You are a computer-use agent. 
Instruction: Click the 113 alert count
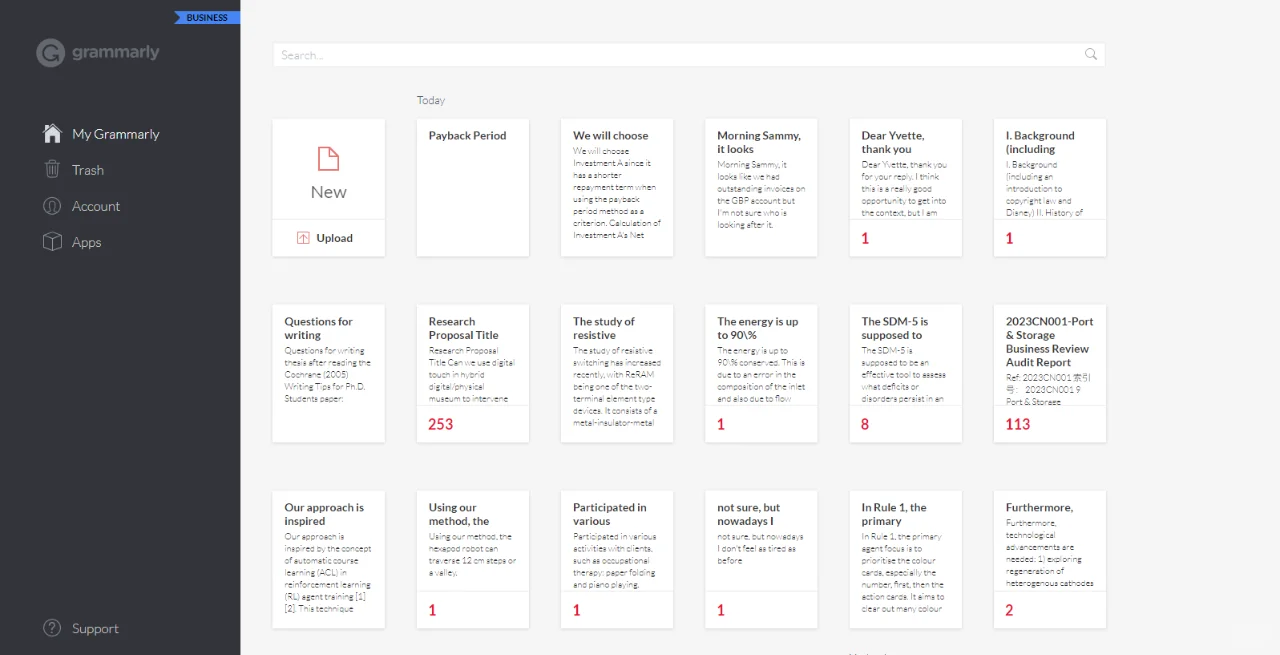coord(1018,424)
